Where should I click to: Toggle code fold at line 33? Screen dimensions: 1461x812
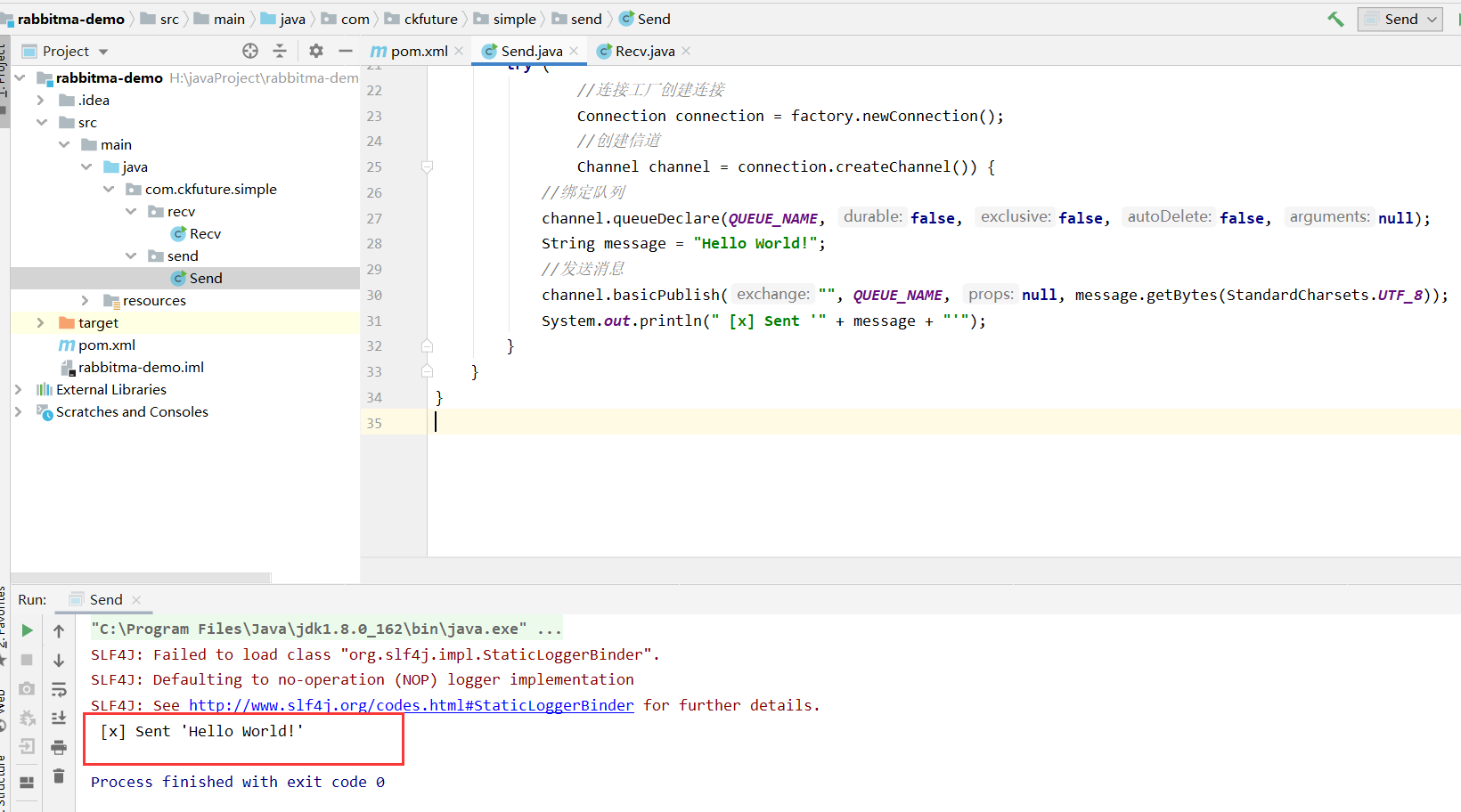tap(427, 371)
